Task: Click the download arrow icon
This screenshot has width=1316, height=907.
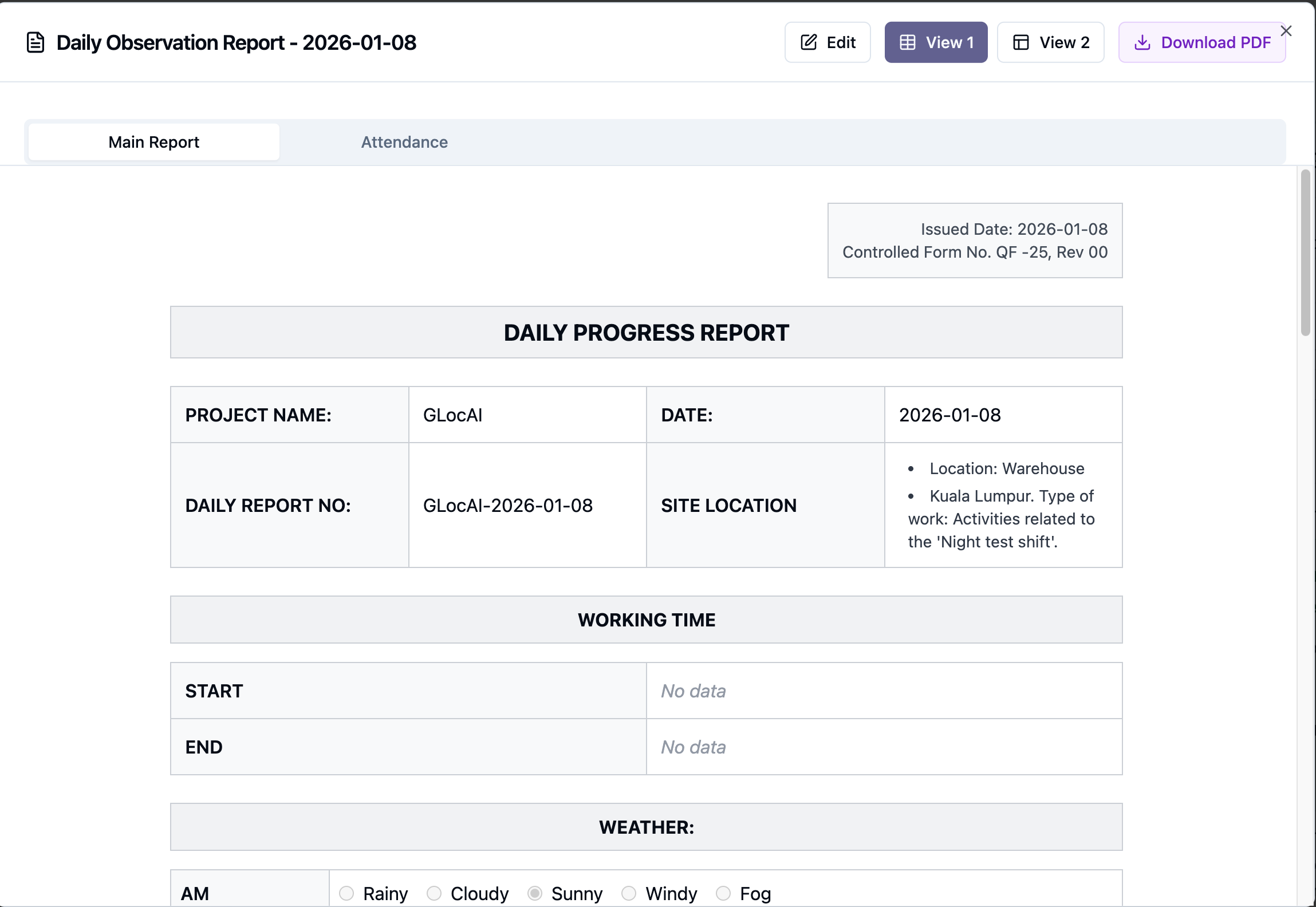Action: pos(1142,42)
